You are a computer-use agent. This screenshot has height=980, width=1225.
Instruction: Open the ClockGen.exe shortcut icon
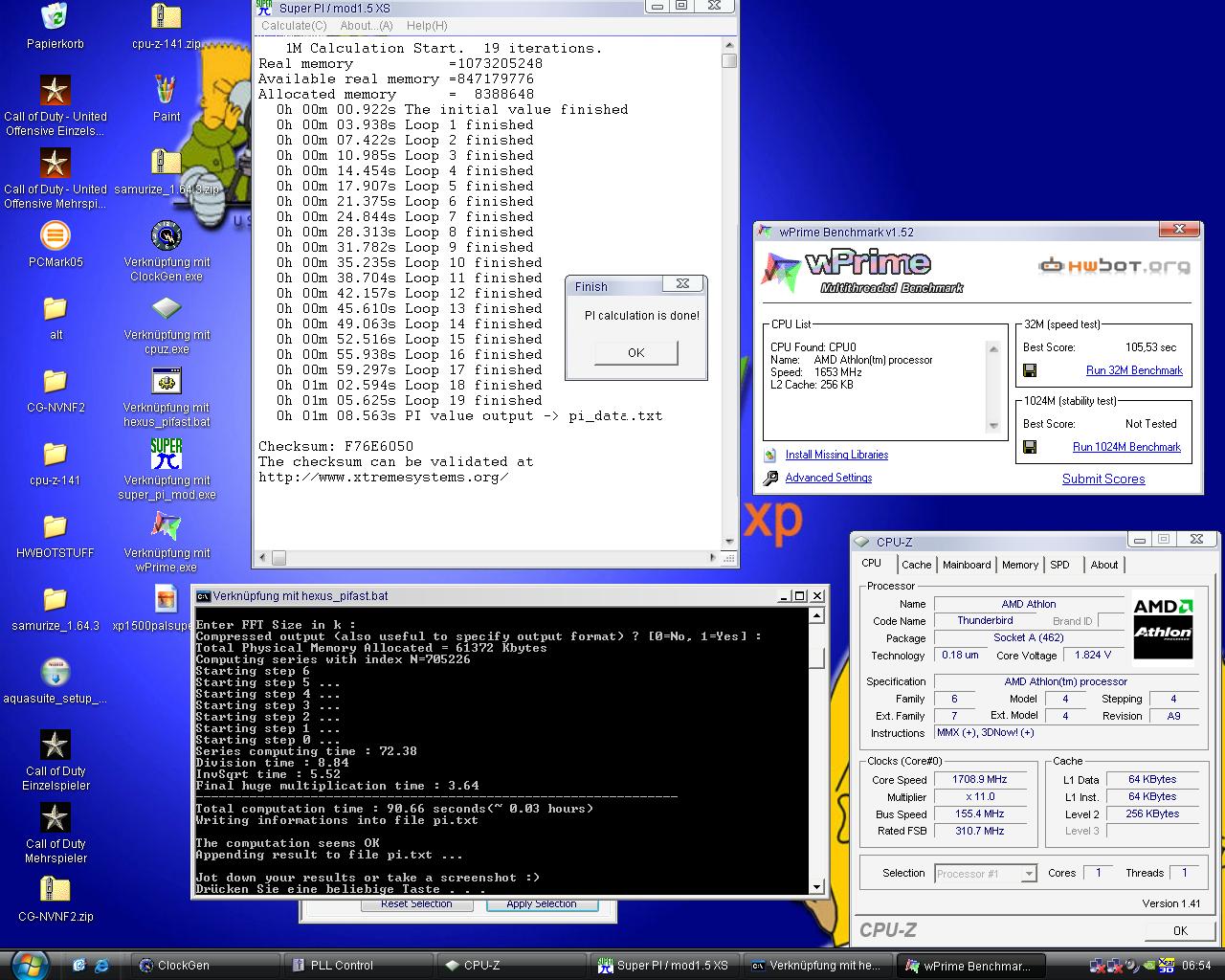tap(167, 235)
